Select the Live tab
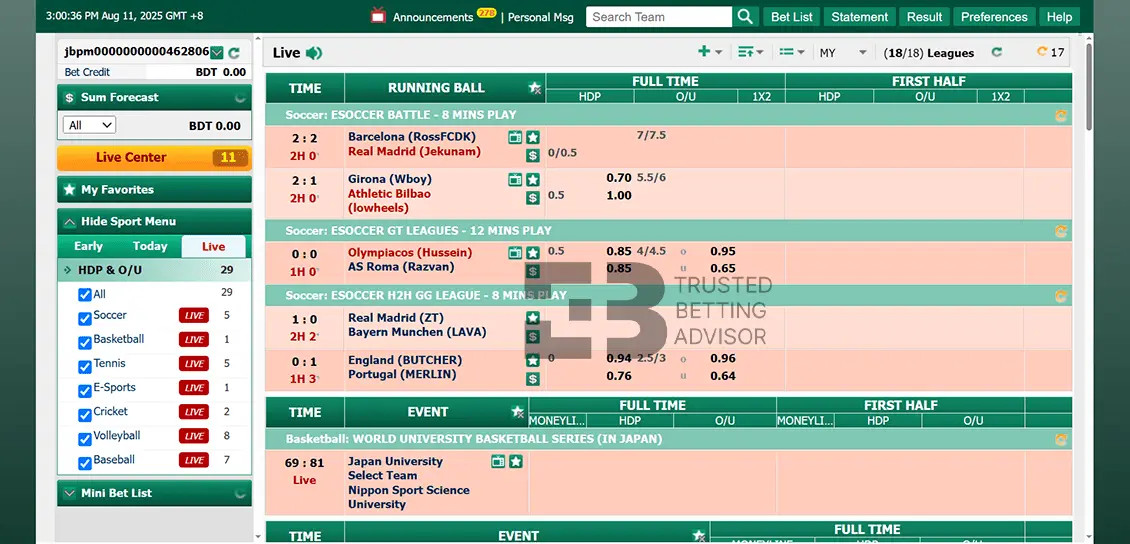The image size is (1130, 544). 213,246
